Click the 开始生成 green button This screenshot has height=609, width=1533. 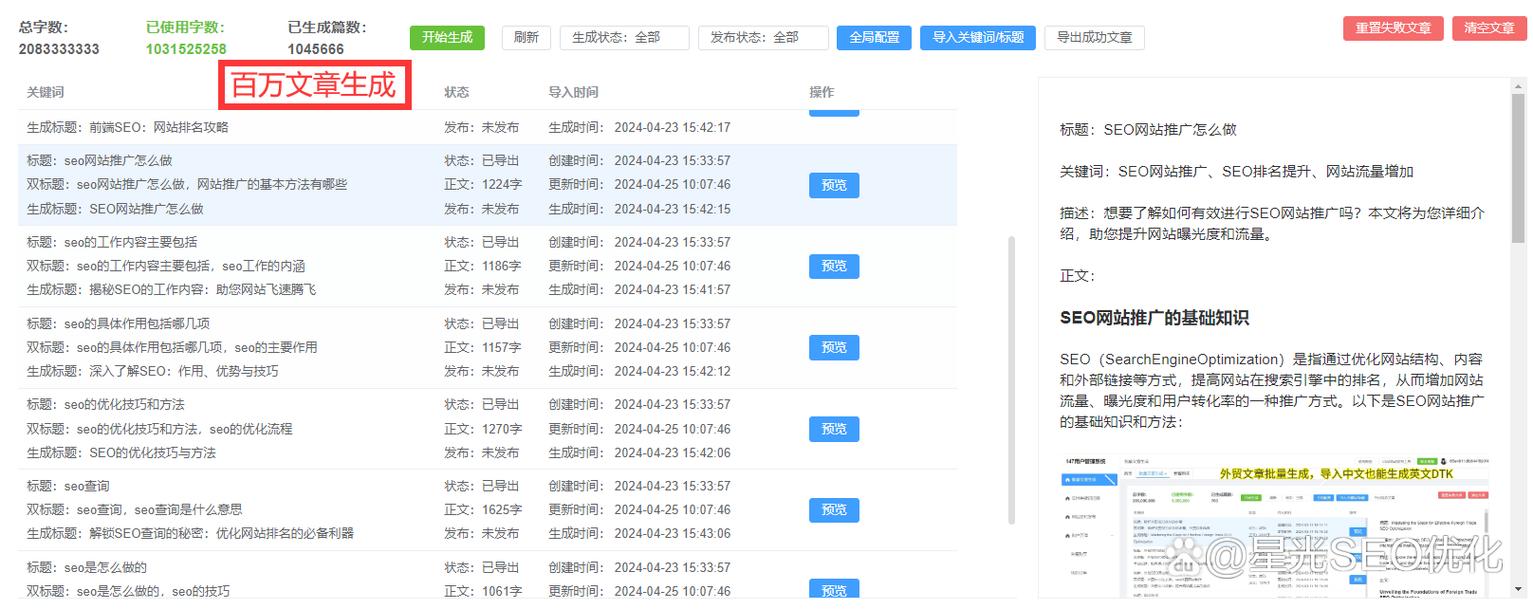[447, 37]
